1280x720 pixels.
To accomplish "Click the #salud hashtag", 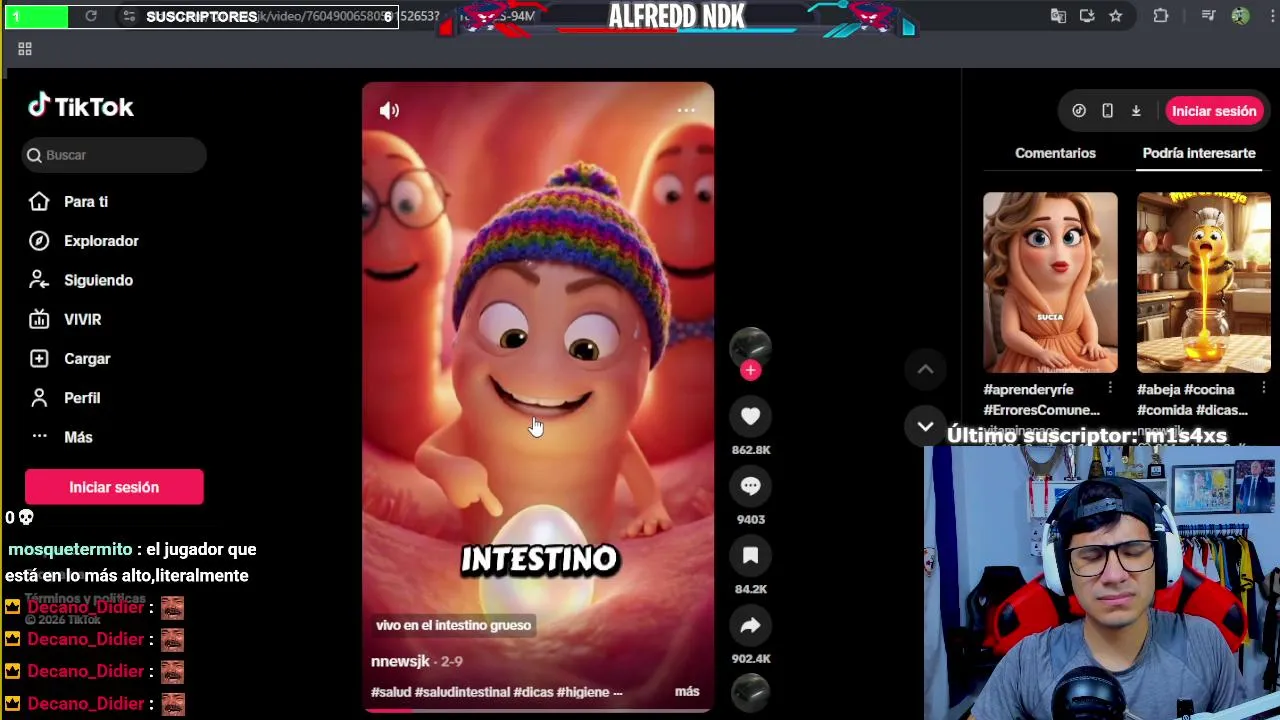I will (x=391, y=692).
